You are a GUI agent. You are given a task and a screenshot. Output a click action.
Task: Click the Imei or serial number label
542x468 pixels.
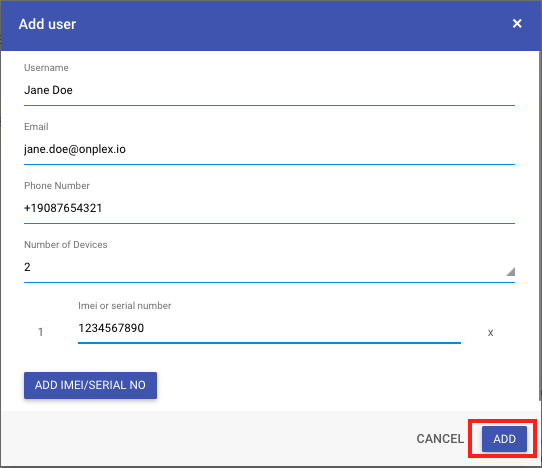[x=125, y=306]
